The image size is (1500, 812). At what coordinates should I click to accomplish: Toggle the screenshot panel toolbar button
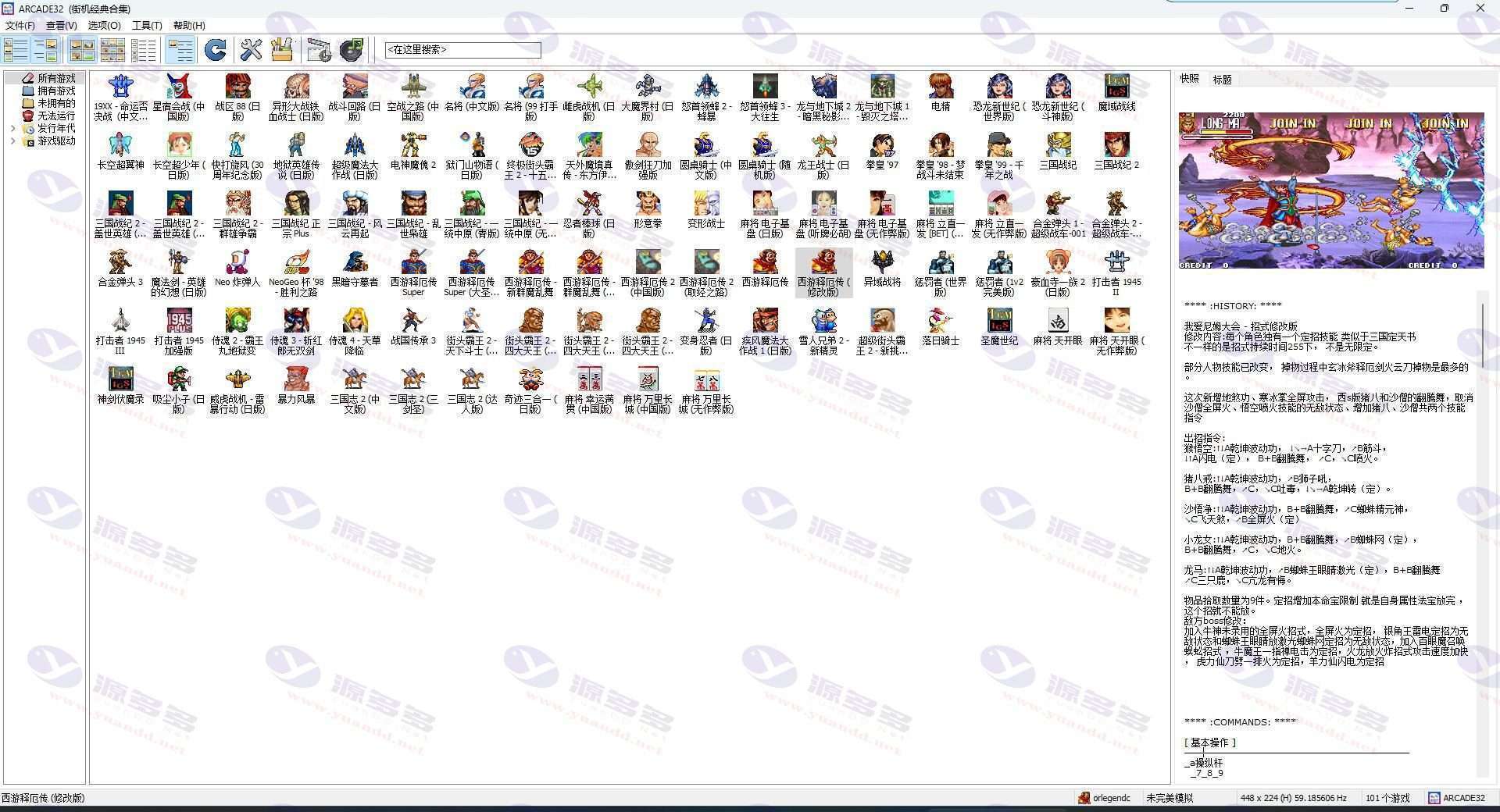point(46,50)
